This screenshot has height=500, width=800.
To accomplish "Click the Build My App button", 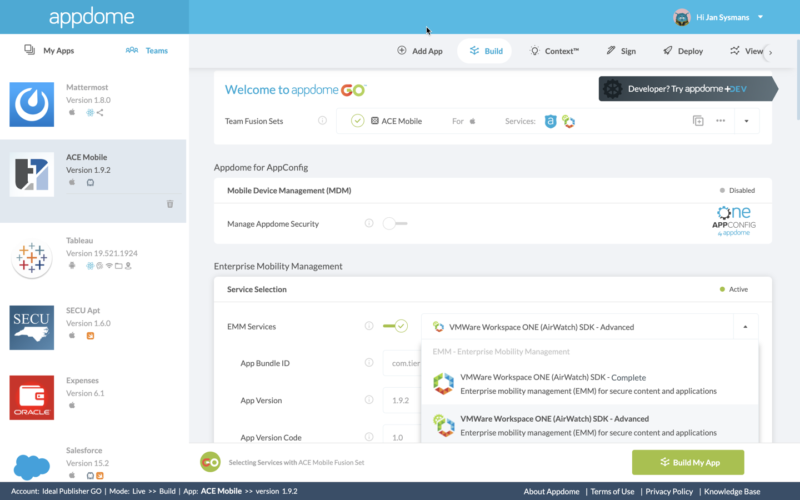I will click(x=688, y=462).
